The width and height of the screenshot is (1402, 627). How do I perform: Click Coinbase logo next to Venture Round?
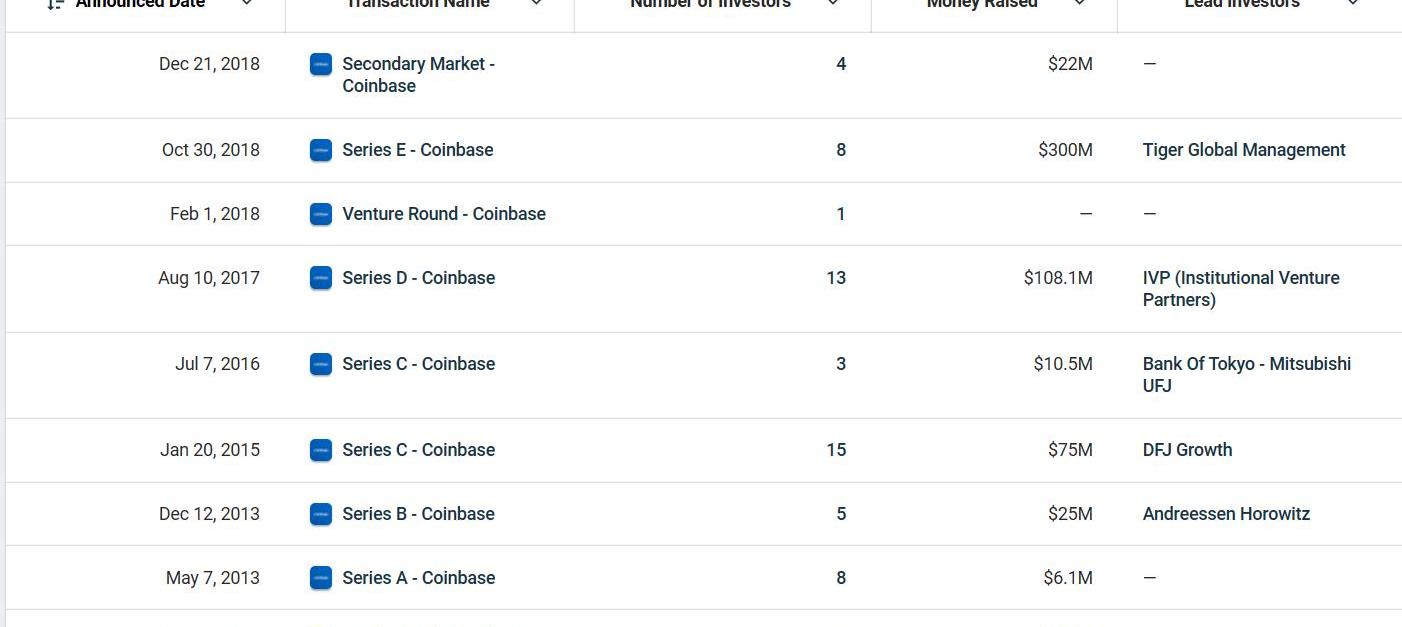point(321,215)
